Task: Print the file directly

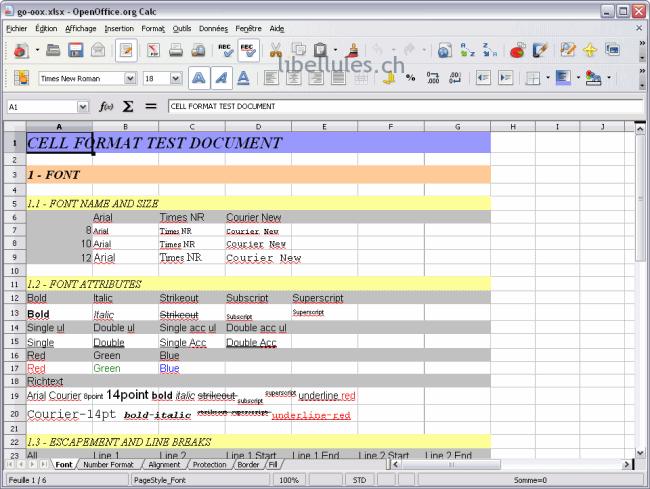Action: click(176, 50)
